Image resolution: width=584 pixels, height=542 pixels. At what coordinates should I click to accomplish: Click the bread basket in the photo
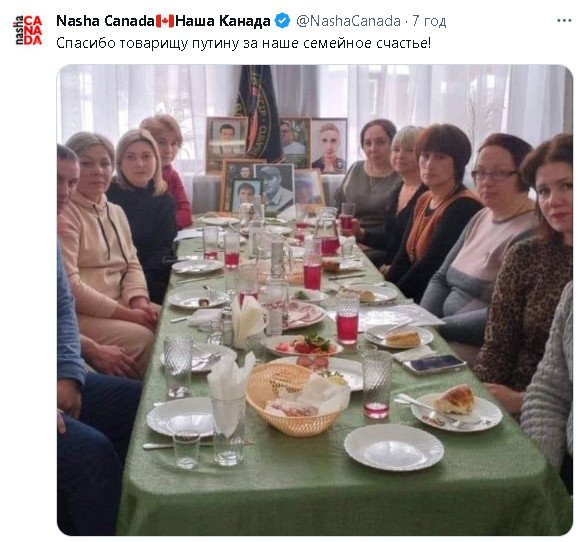294,399
